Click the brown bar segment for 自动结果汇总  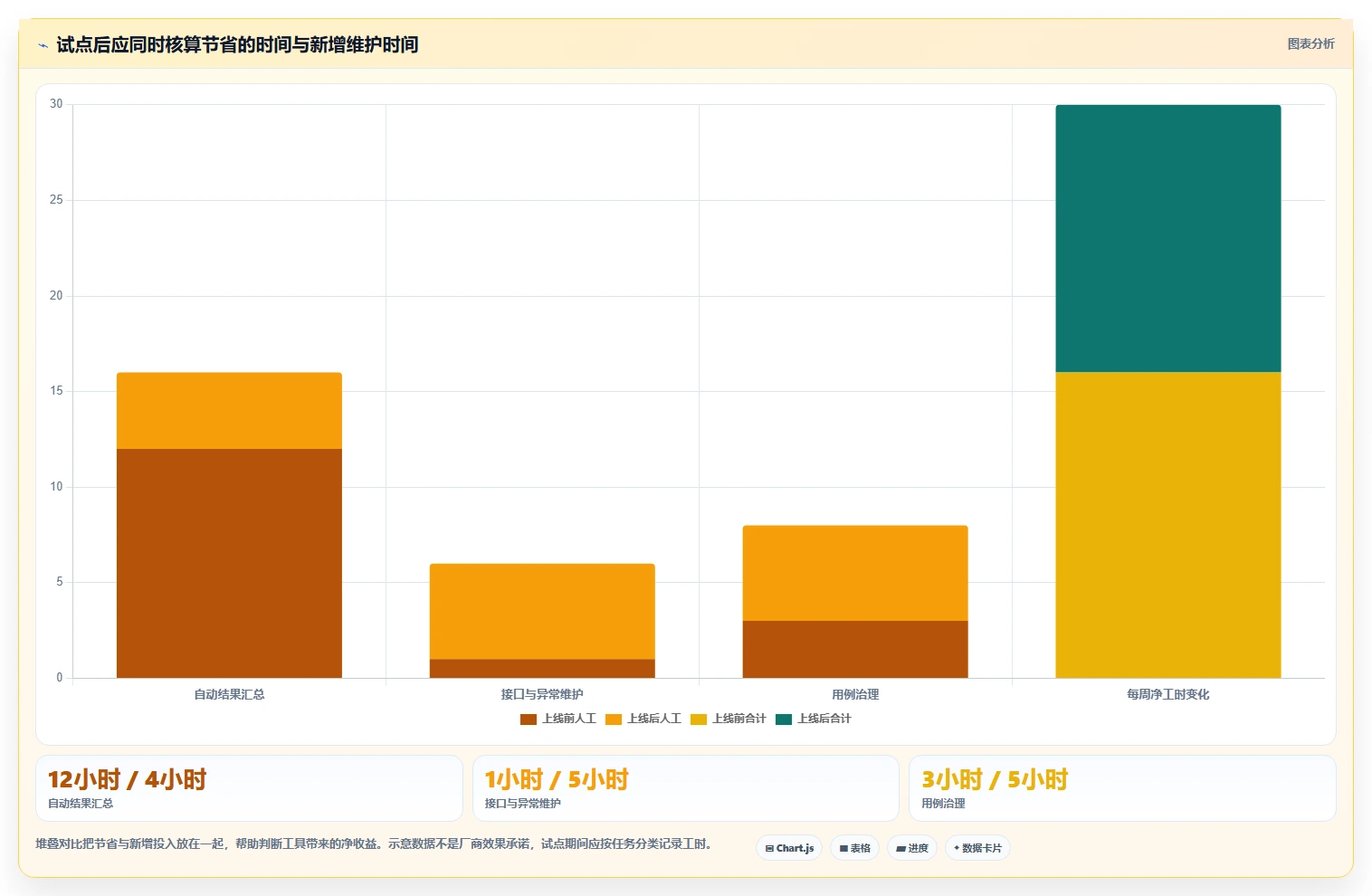point(229,563)
